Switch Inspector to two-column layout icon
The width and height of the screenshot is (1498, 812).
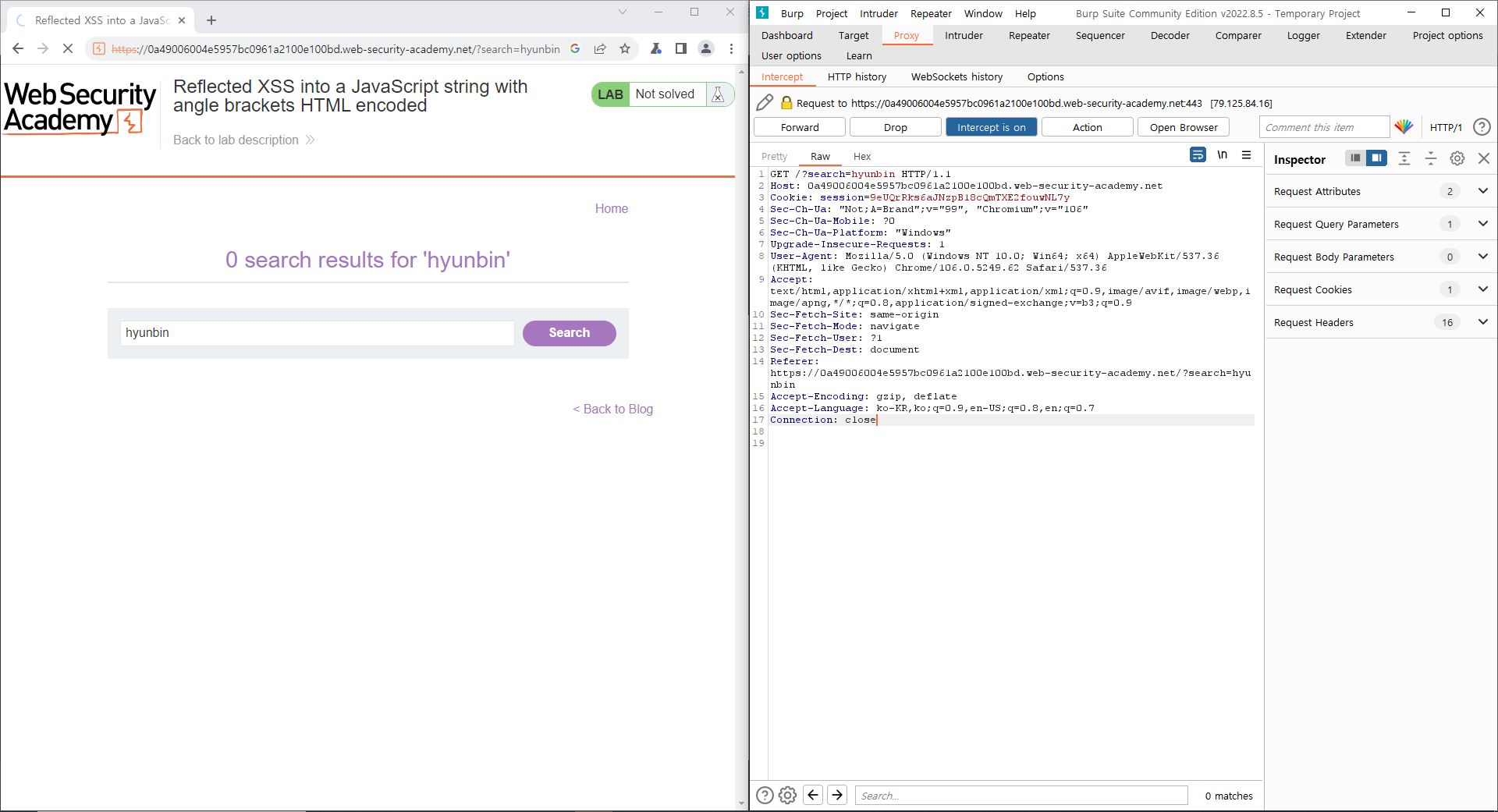coord(1376,158)
